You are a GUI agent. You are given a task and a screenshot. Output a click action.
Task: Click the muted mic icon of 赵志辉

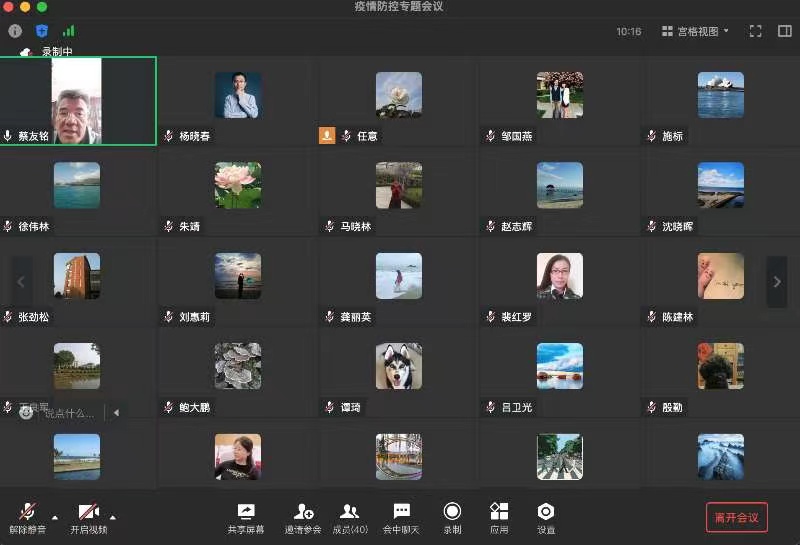pos(490,226)
